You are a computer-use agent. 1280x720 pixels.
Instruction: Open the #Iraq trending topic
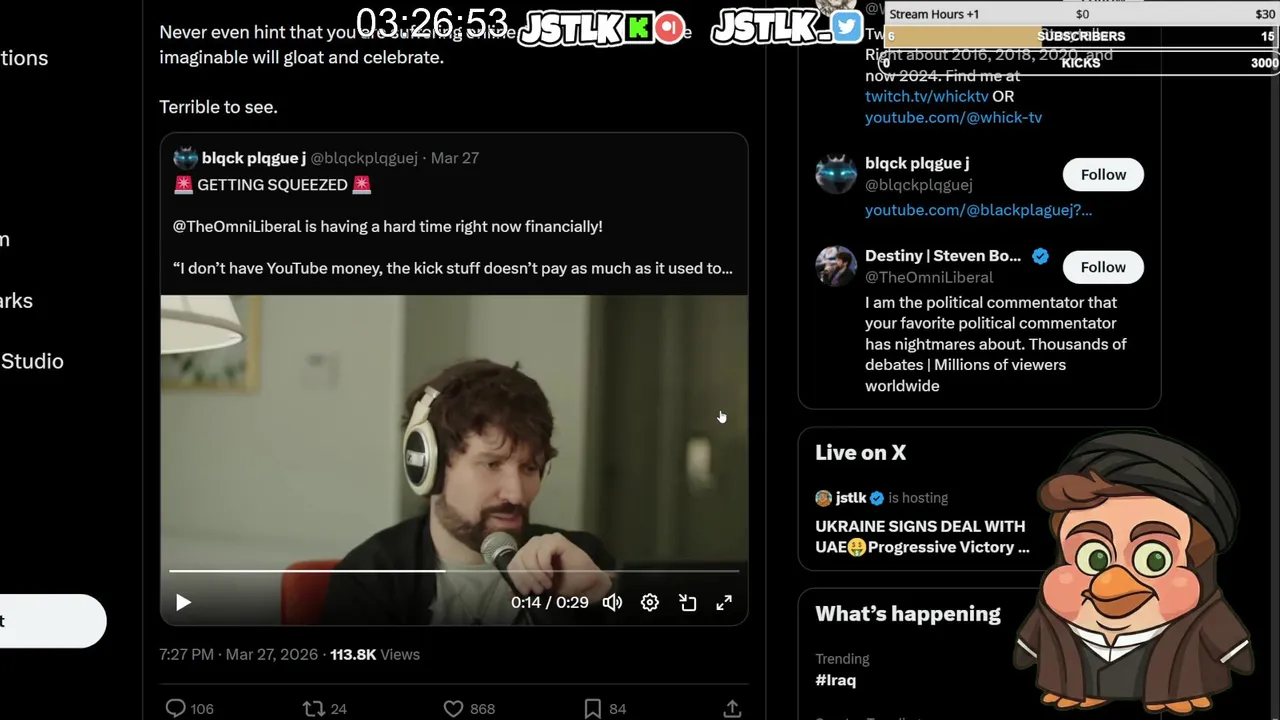point(835,680)
